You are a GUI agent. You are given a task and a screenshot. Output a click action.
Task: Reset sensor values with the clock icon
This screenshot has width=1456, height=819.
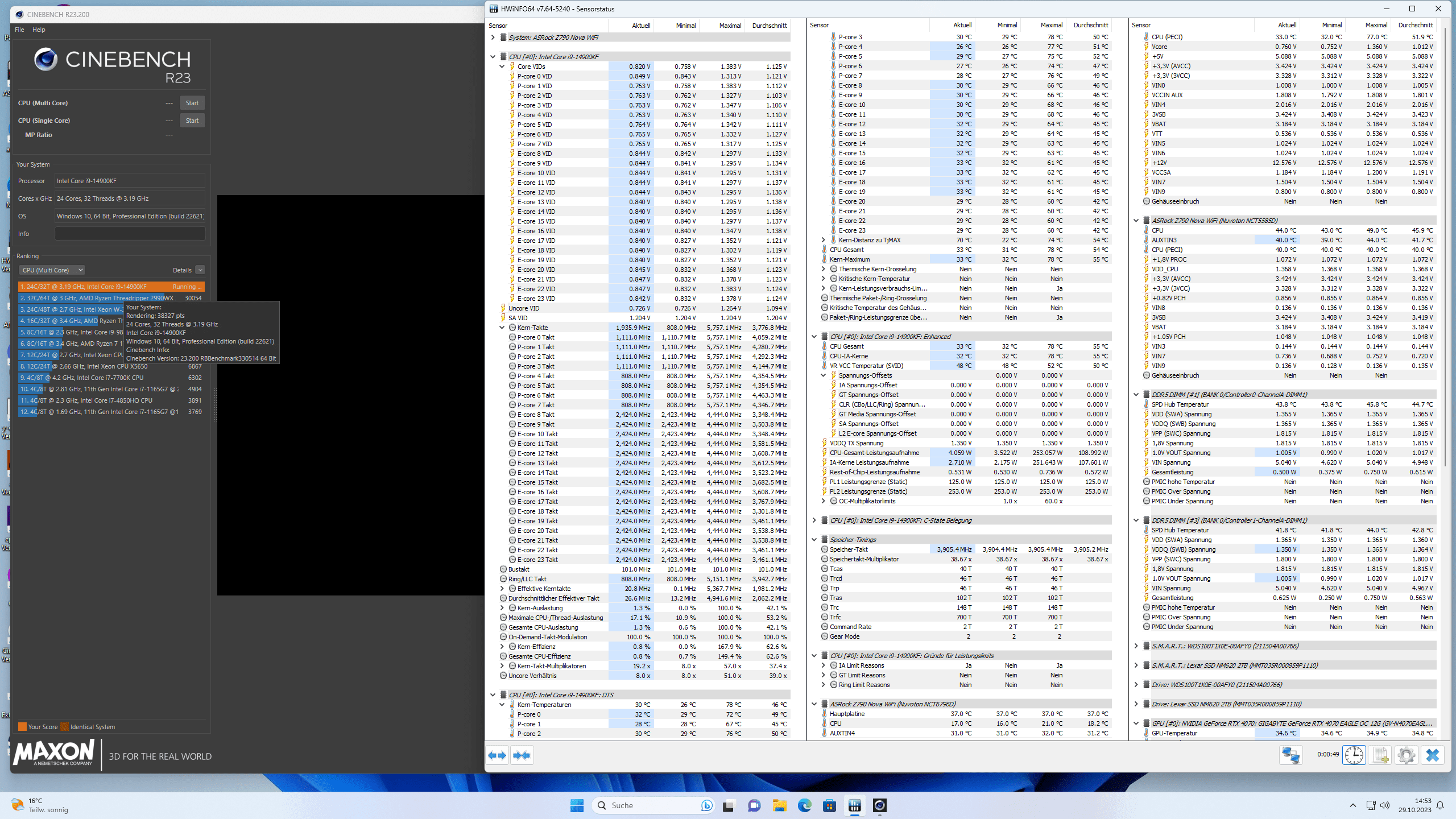[x=1354, y=755]
